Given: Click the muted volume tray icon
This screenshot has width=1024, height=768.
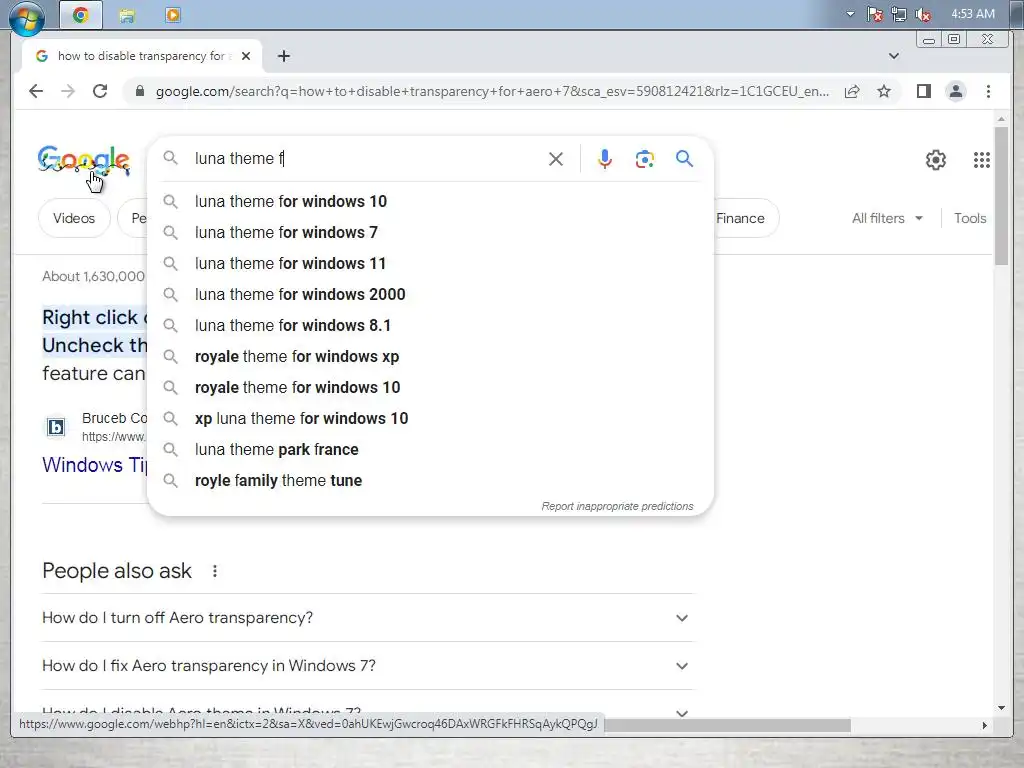Looking at the screenshot, I should (923, 14).
